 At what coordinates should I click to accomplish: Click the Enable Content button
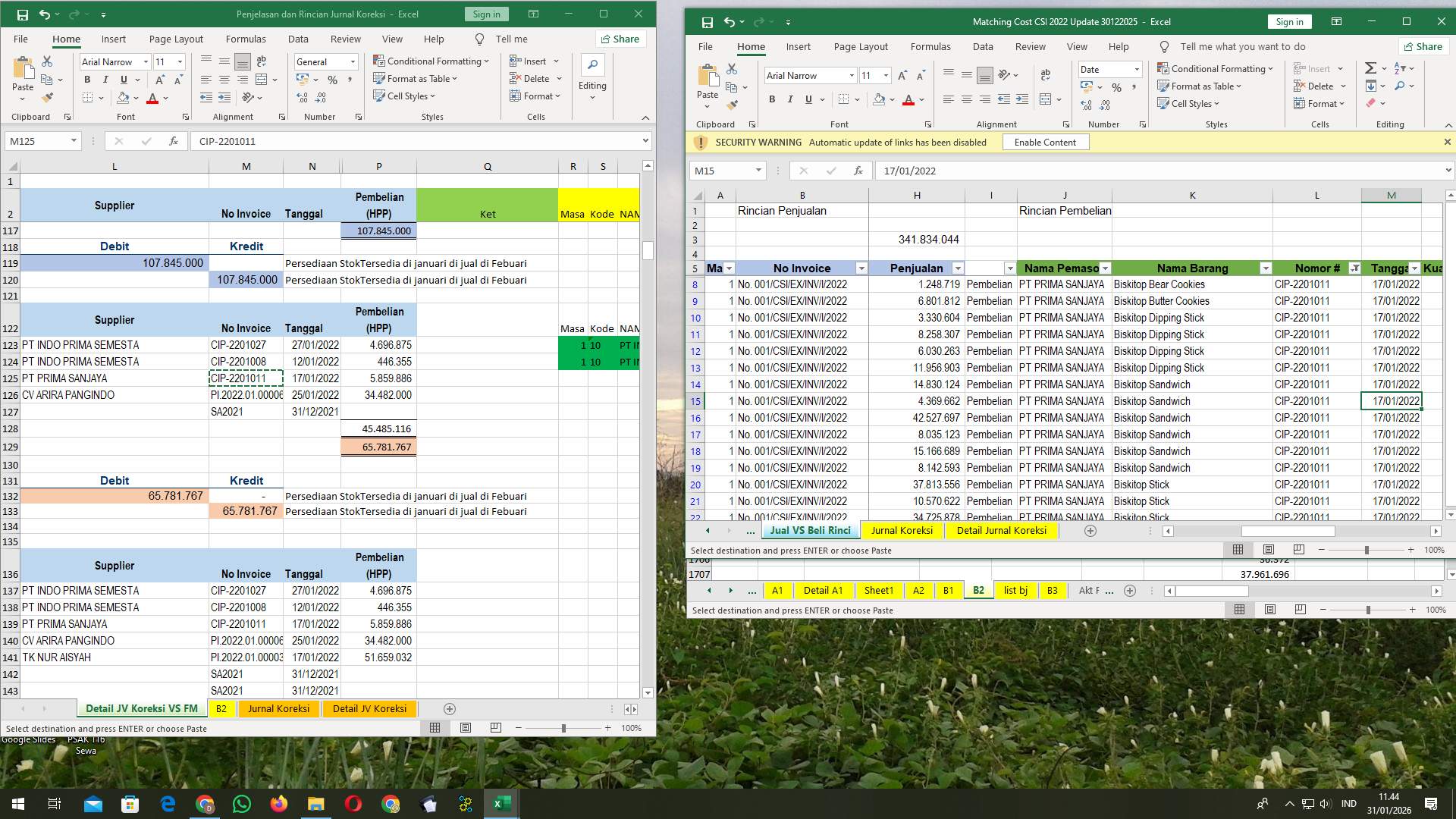tap(1045, 142)
